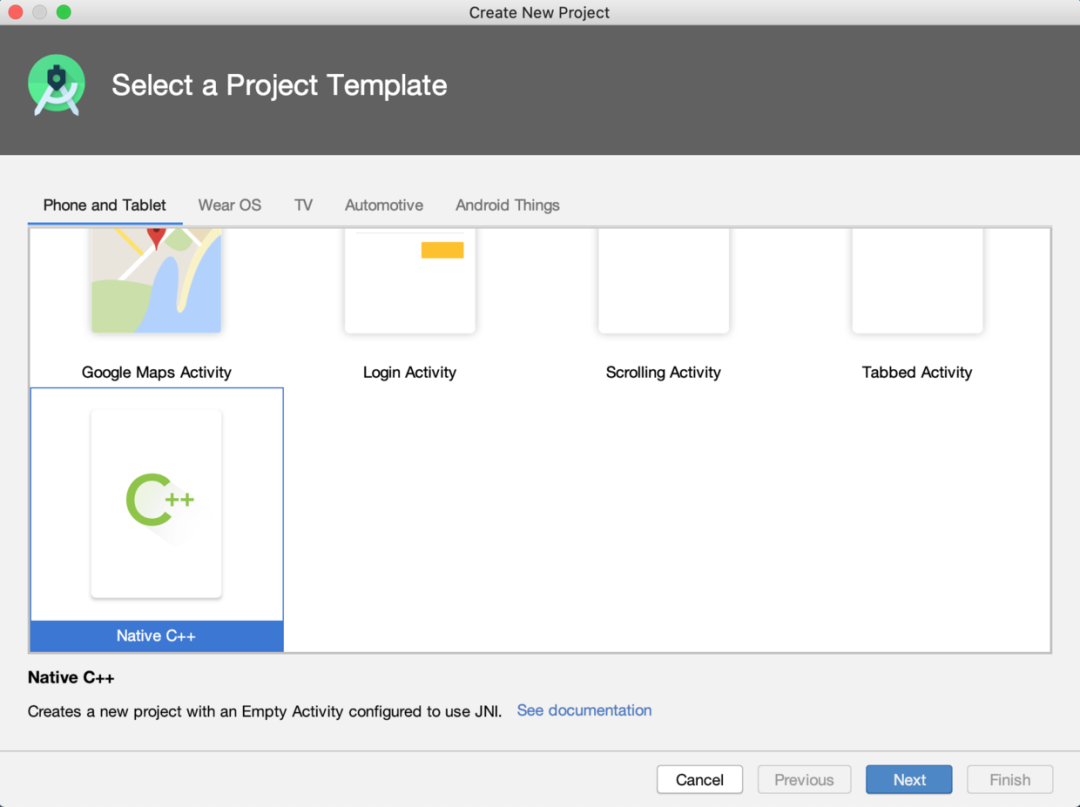1080x807 pixels.
Task: Click the Scrolling Activity label
Action: [663, 373]
